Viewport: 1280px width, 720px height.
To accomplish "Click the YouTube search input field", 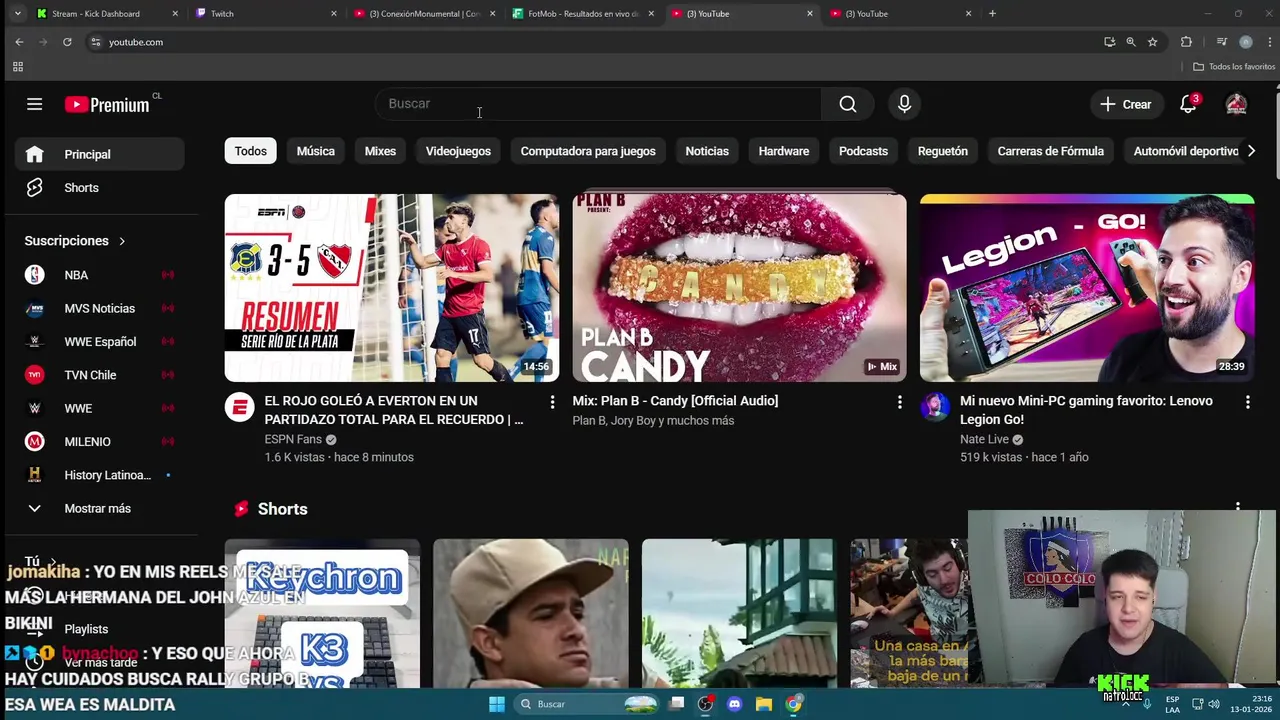I will (x=598, y=104).
